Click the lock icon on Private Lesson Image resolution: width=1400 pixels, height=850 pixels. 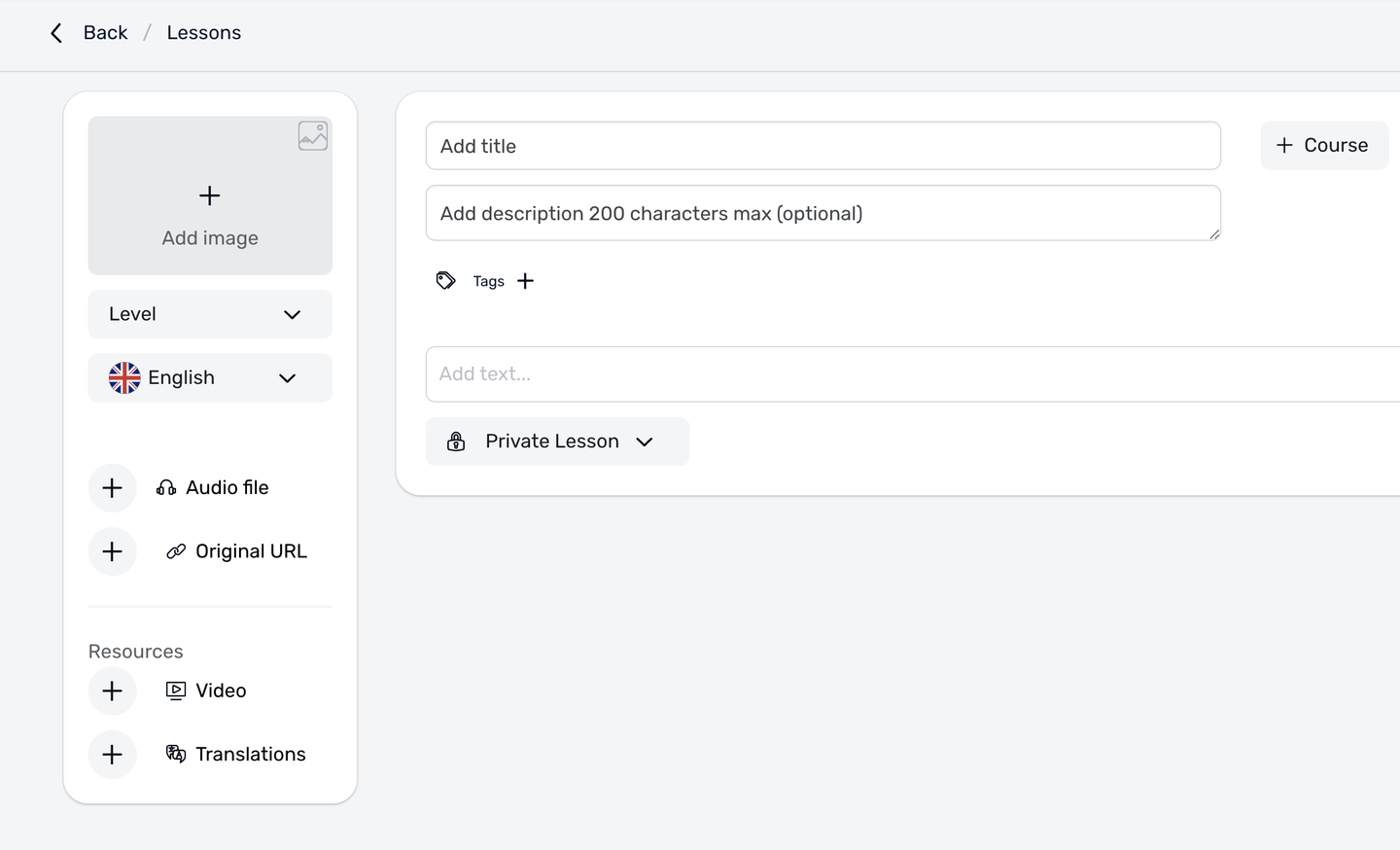click(456, 442)
